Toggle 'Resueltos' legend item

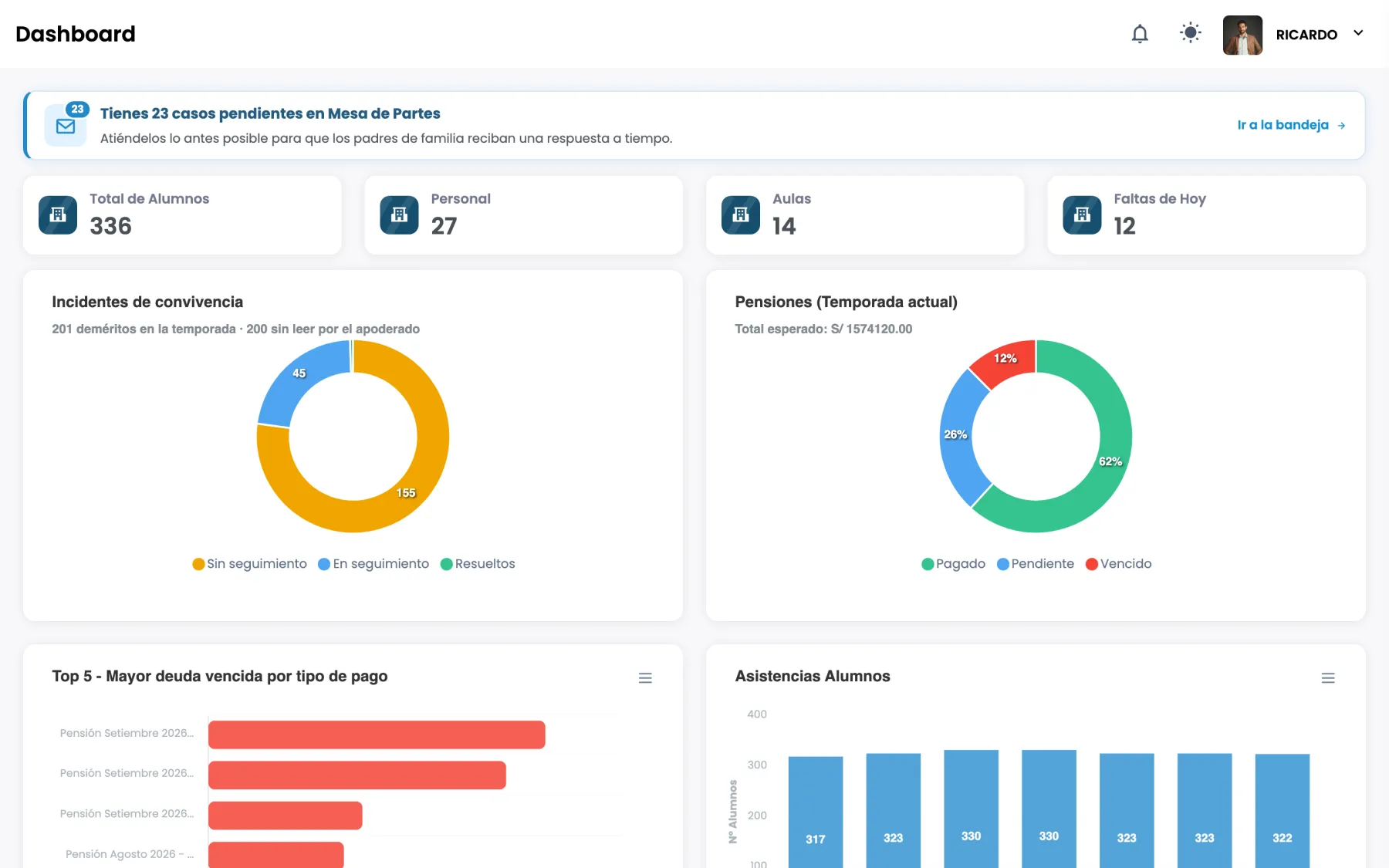coord(478,564)
